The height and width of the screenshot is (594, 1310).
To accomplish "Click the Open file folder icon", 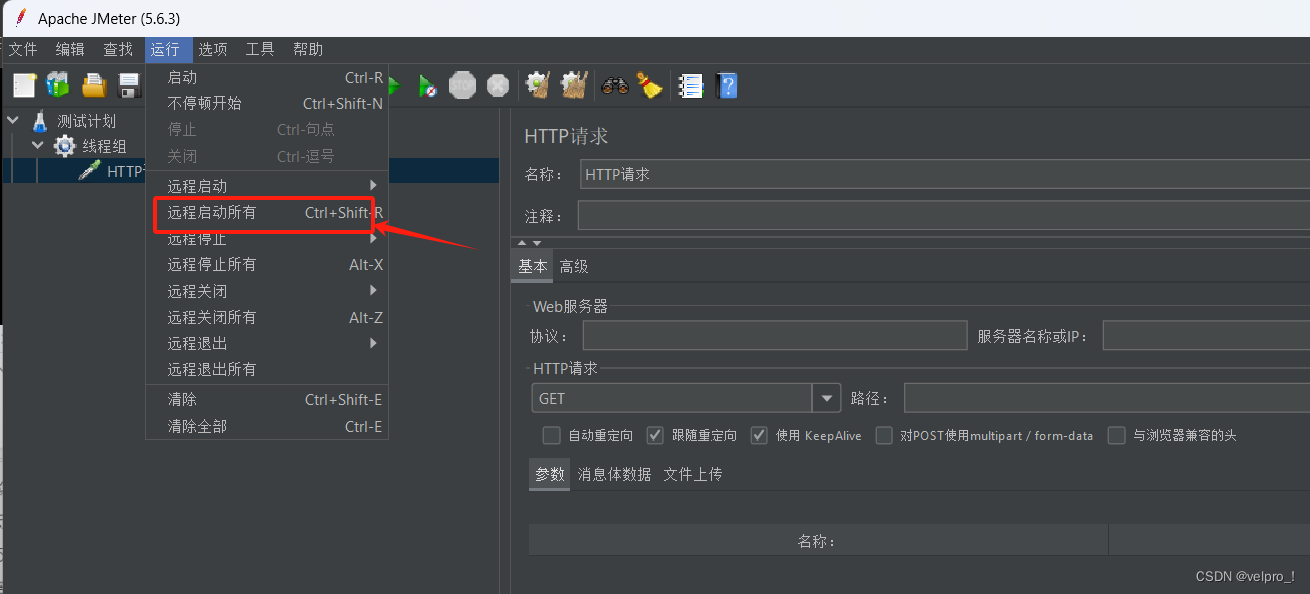I will [x=94, y=86].
